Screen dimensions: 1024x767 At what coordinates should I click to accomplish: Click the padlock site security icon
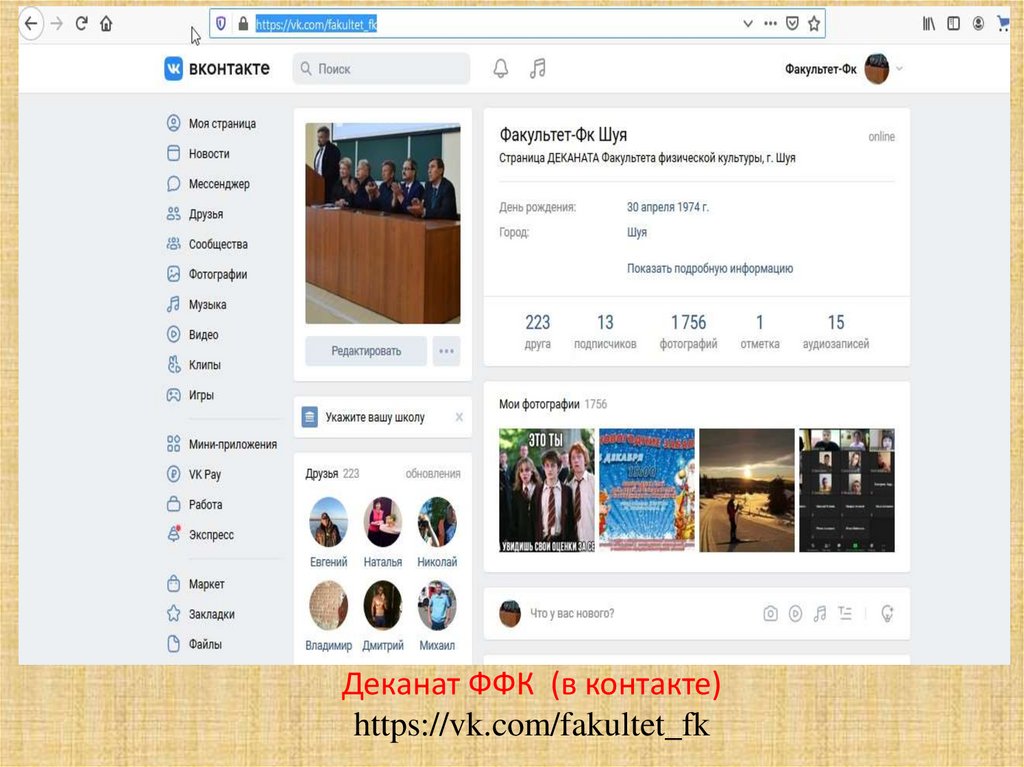point(243,24)
